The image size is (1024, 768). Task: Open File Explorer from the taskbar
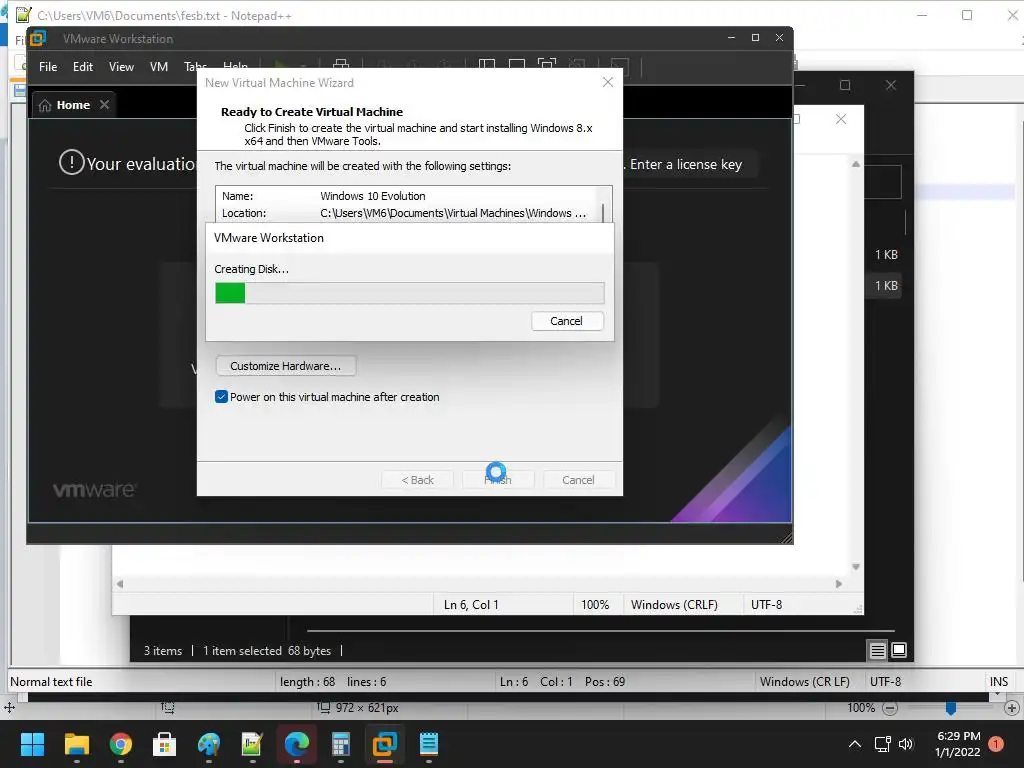coord(76,744)
